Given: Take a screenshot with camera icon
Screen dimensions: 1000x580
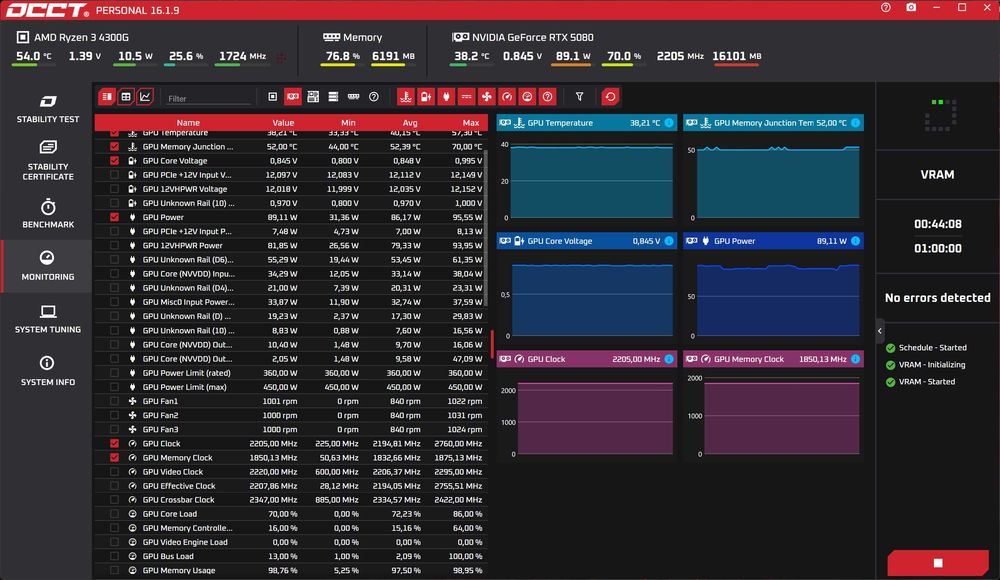Looking at the screenshot, I should pyautogui.click(x=911, y=8).
